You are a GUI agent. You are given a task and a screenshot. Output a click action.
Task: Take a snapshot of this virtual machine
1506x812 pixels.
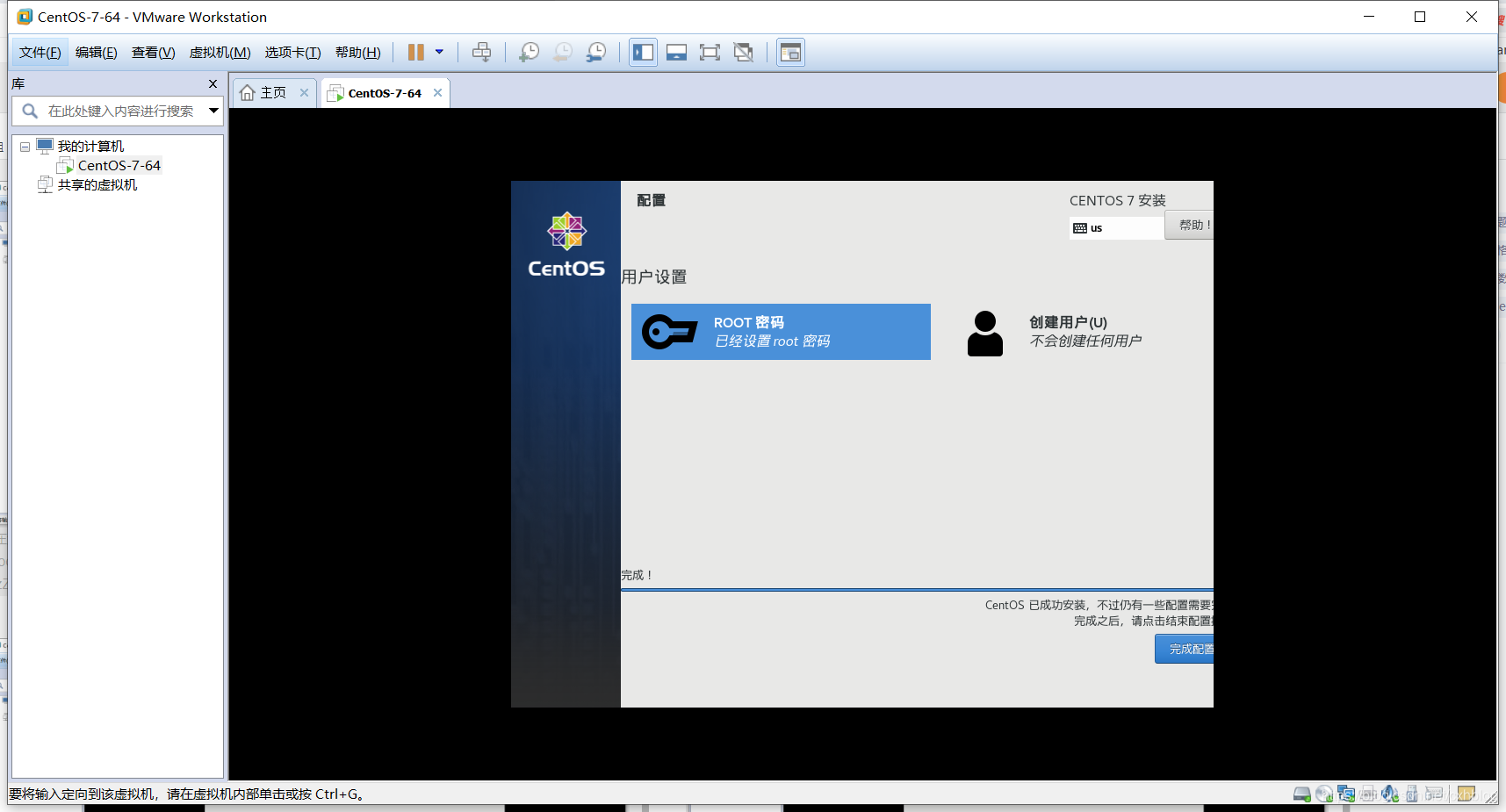pos(529,53)
